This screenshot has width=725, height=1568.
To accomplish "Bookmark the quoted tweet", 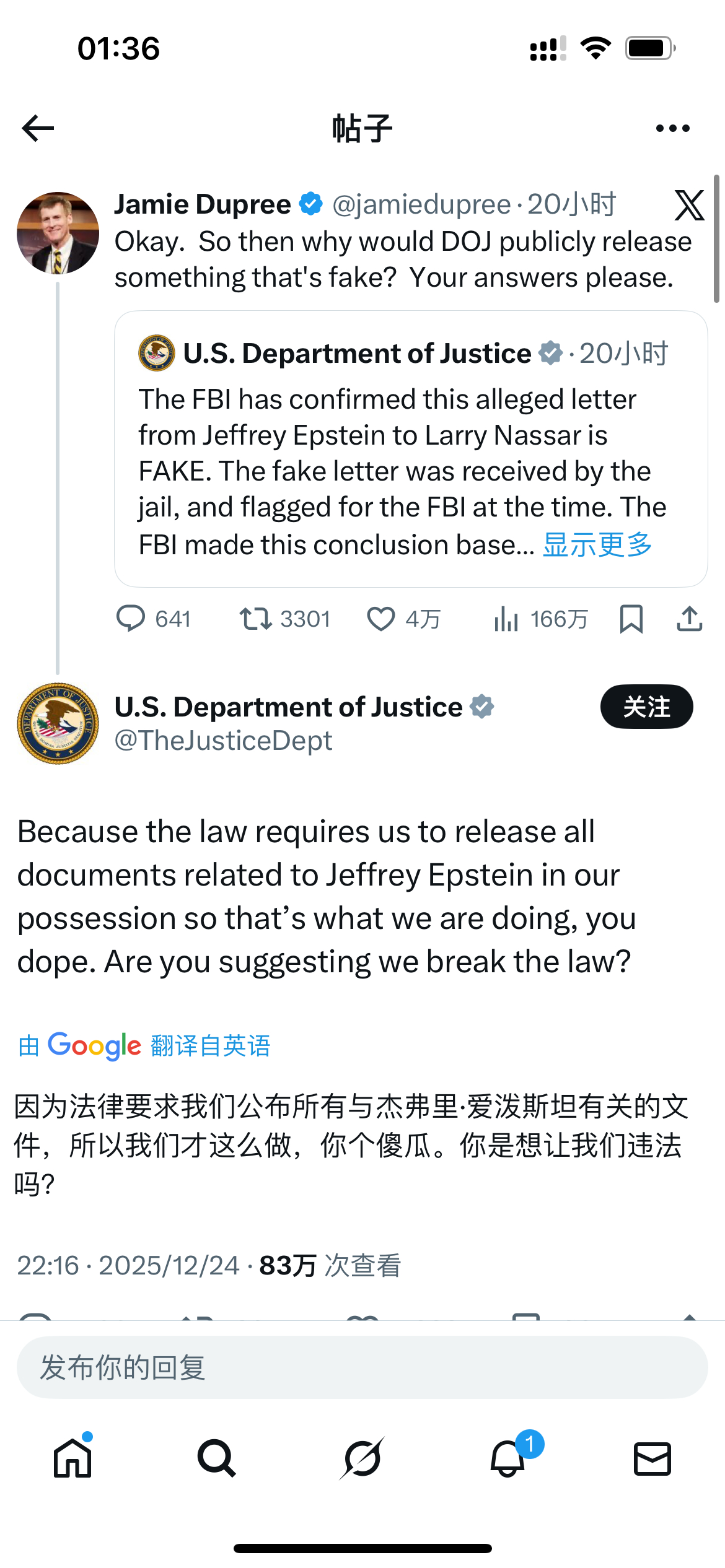I will pos(630,618).
